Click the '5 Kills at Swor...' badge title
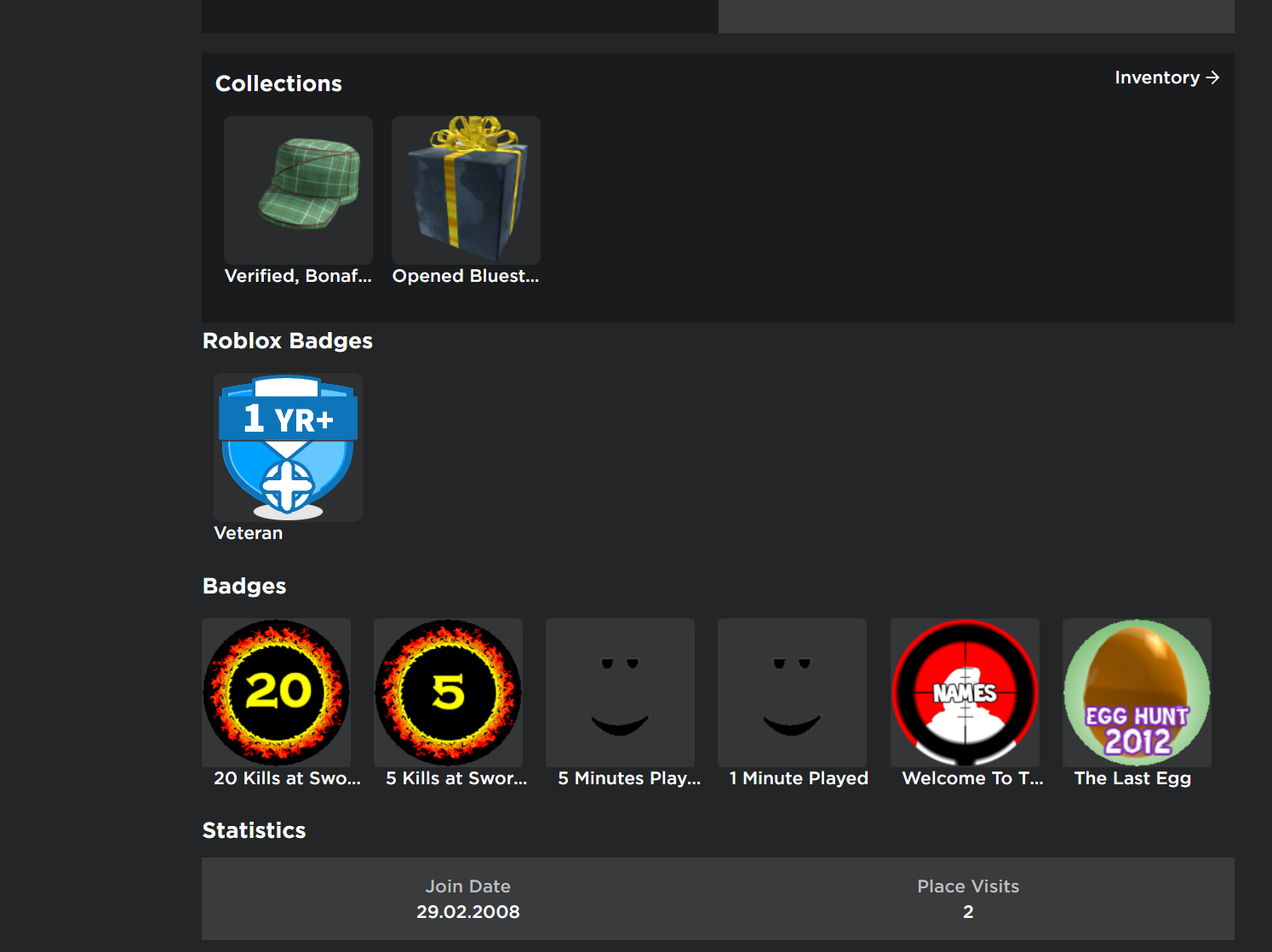Screen dimensions: 1272x952 tap(456, 778)
